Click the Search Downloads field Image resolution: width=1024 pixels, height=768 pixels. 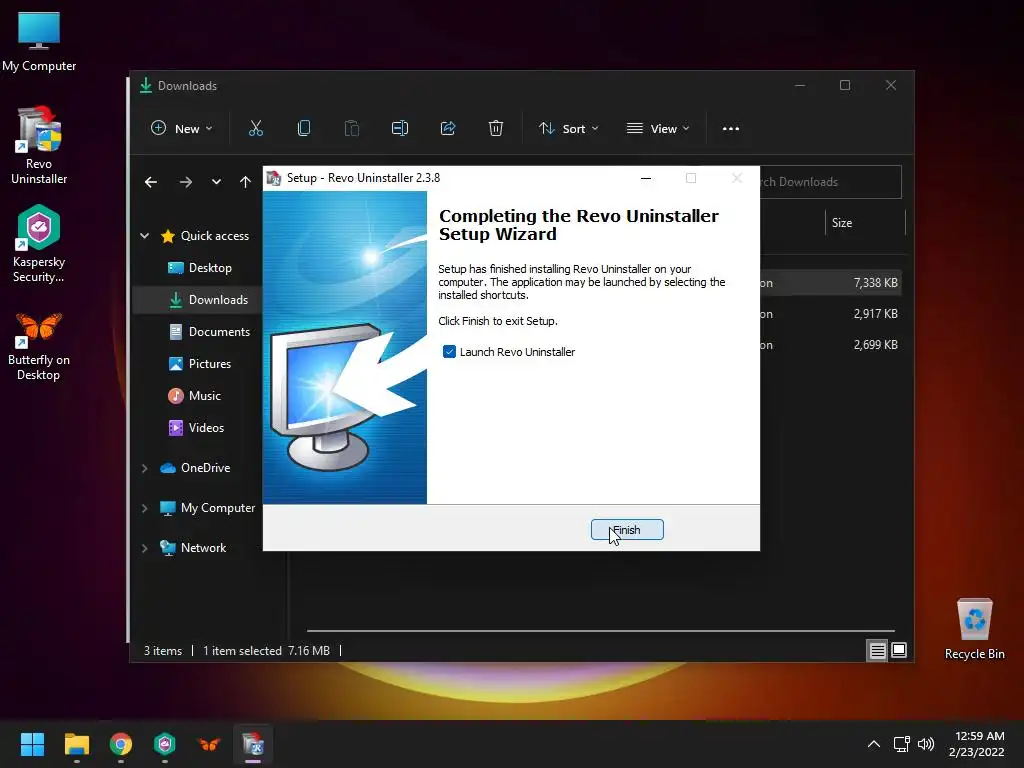(831, 182)
